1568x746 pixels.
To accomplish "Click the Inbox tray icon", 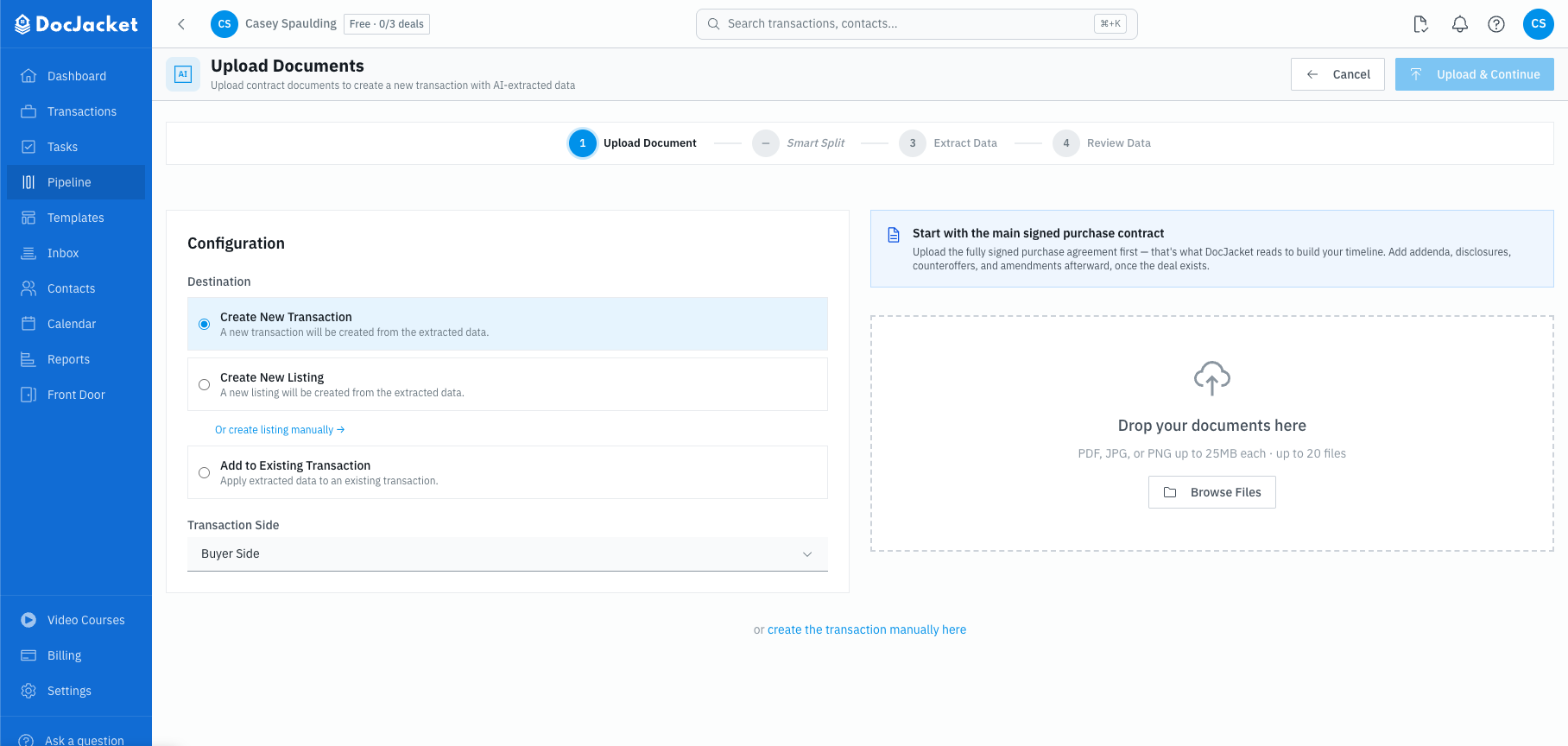I will click(28, 253).
